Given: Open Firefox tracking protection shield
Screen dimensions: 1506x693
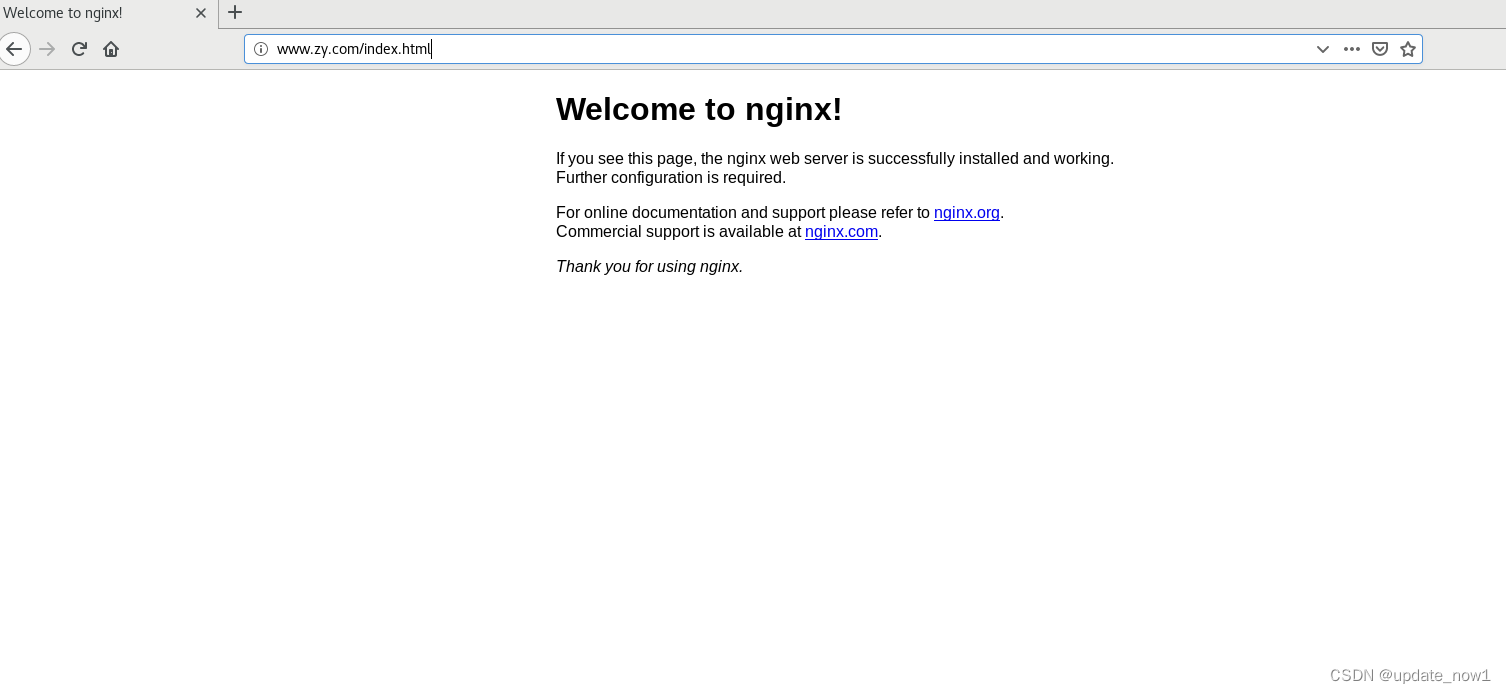Looking at the screenshot, I should pos(1380,48).
